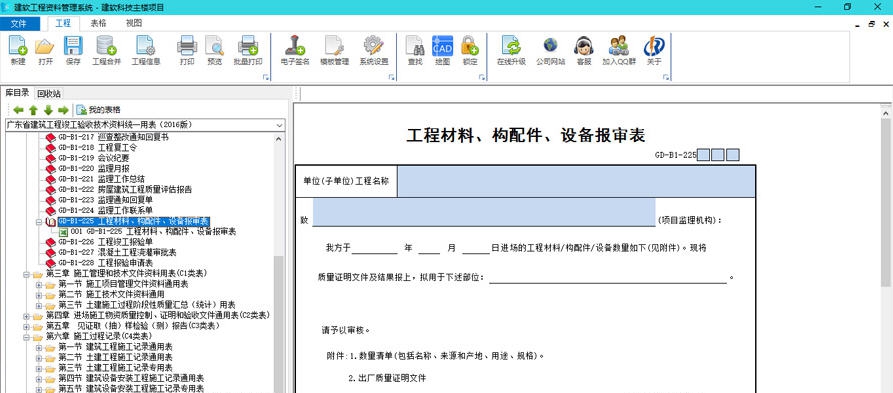
Task: Select GD-B1-223 监理通知回复单
Action: [105, 200]
